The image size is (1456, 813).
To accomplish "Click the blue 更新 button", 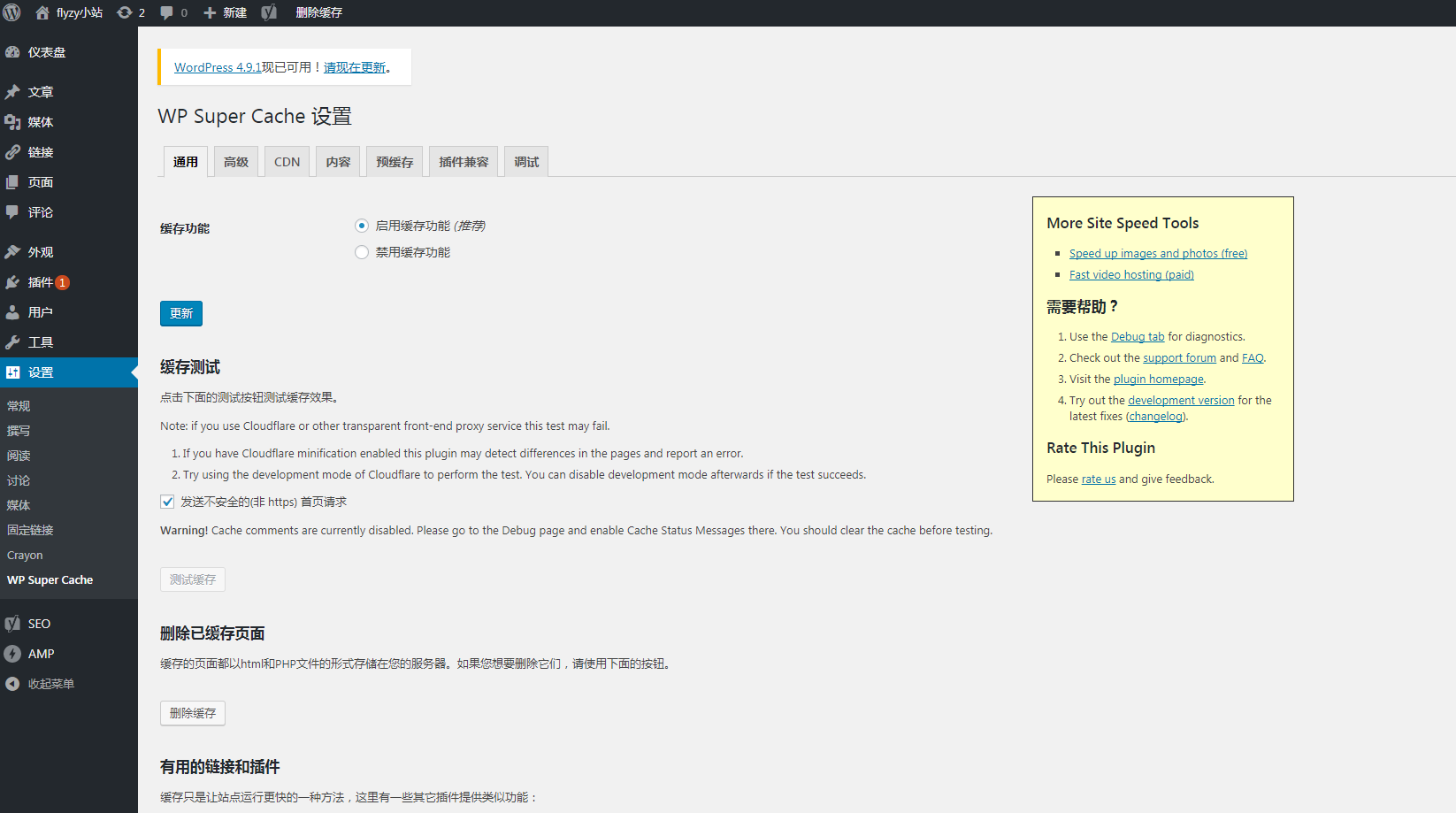I will (x=181, y=313).
